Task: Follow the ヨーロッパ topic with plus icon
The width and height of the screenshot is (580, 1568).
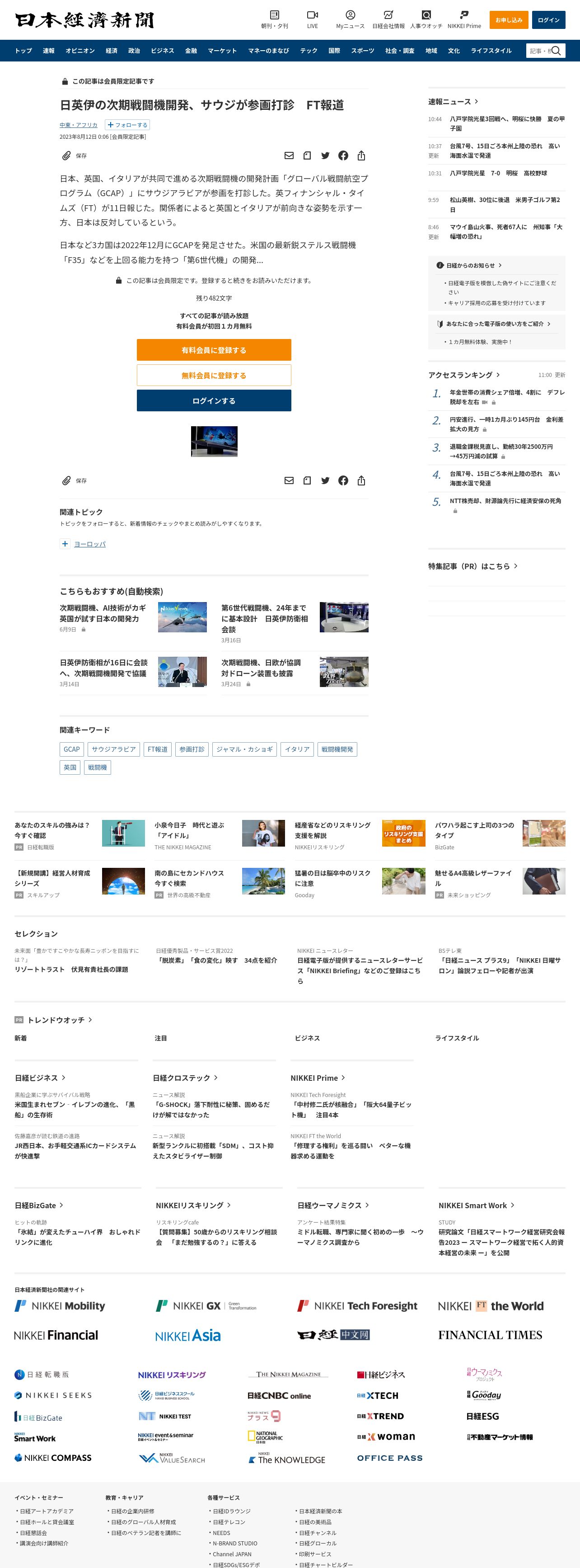Action: [x=65, y=544]
